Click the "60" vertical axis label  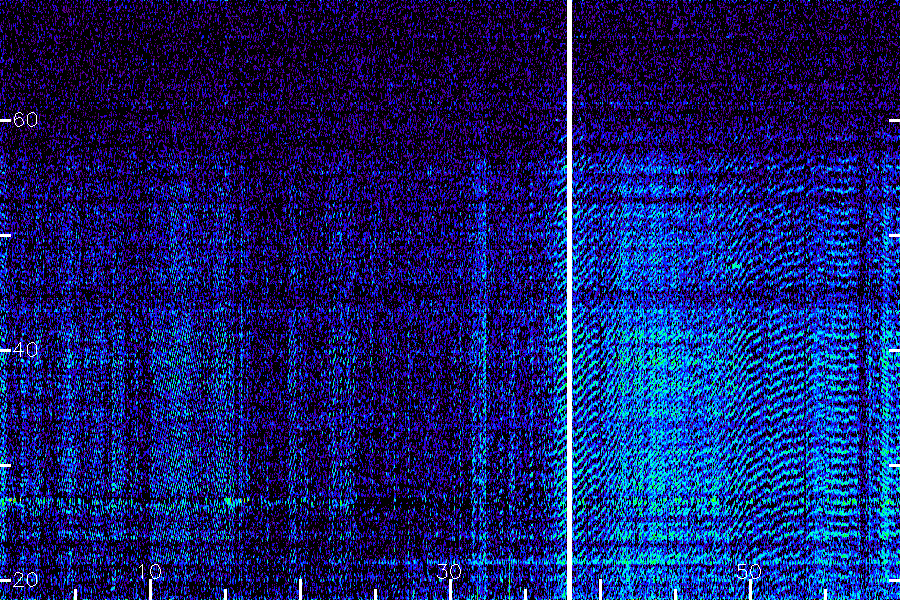pyautogui.click(x=25, y=120)
